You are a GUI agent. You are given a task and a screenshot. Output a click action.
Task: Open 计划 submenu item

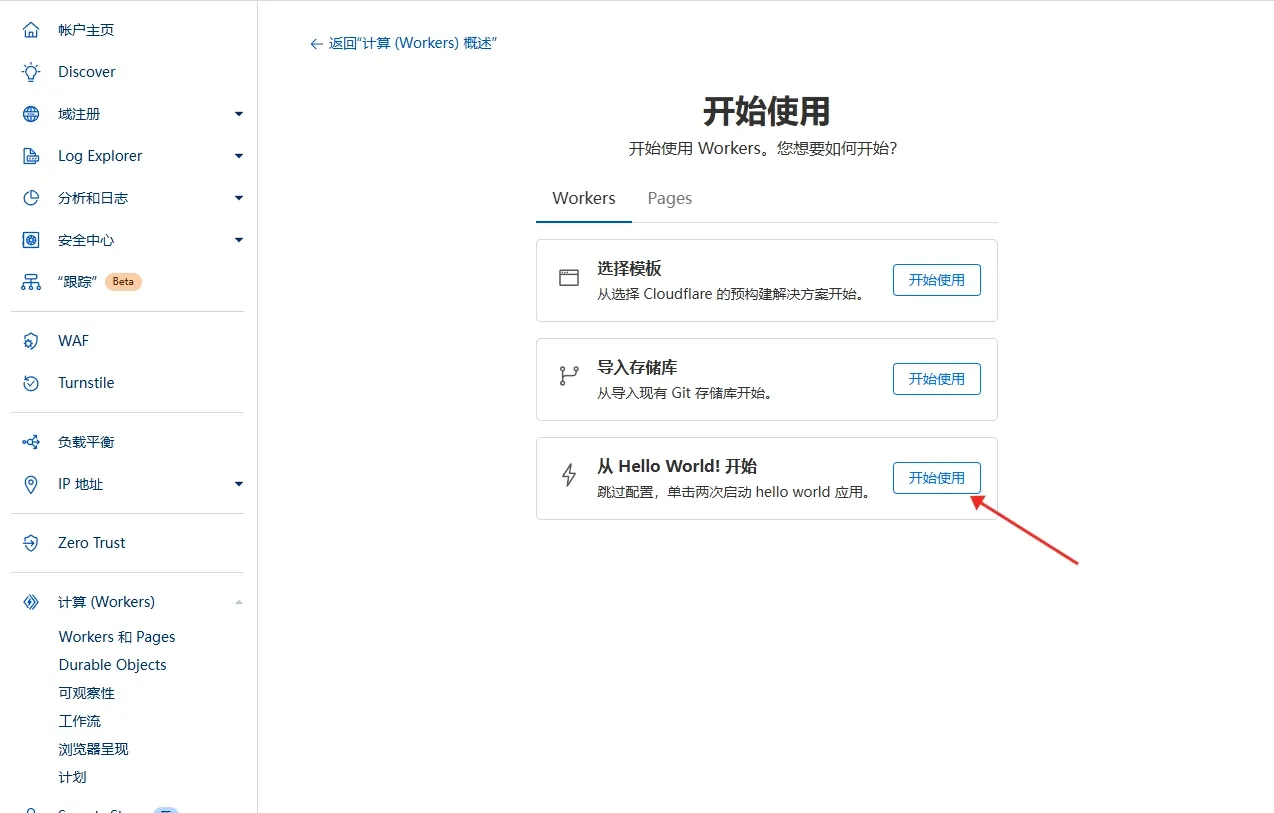(x=73, y=777)
